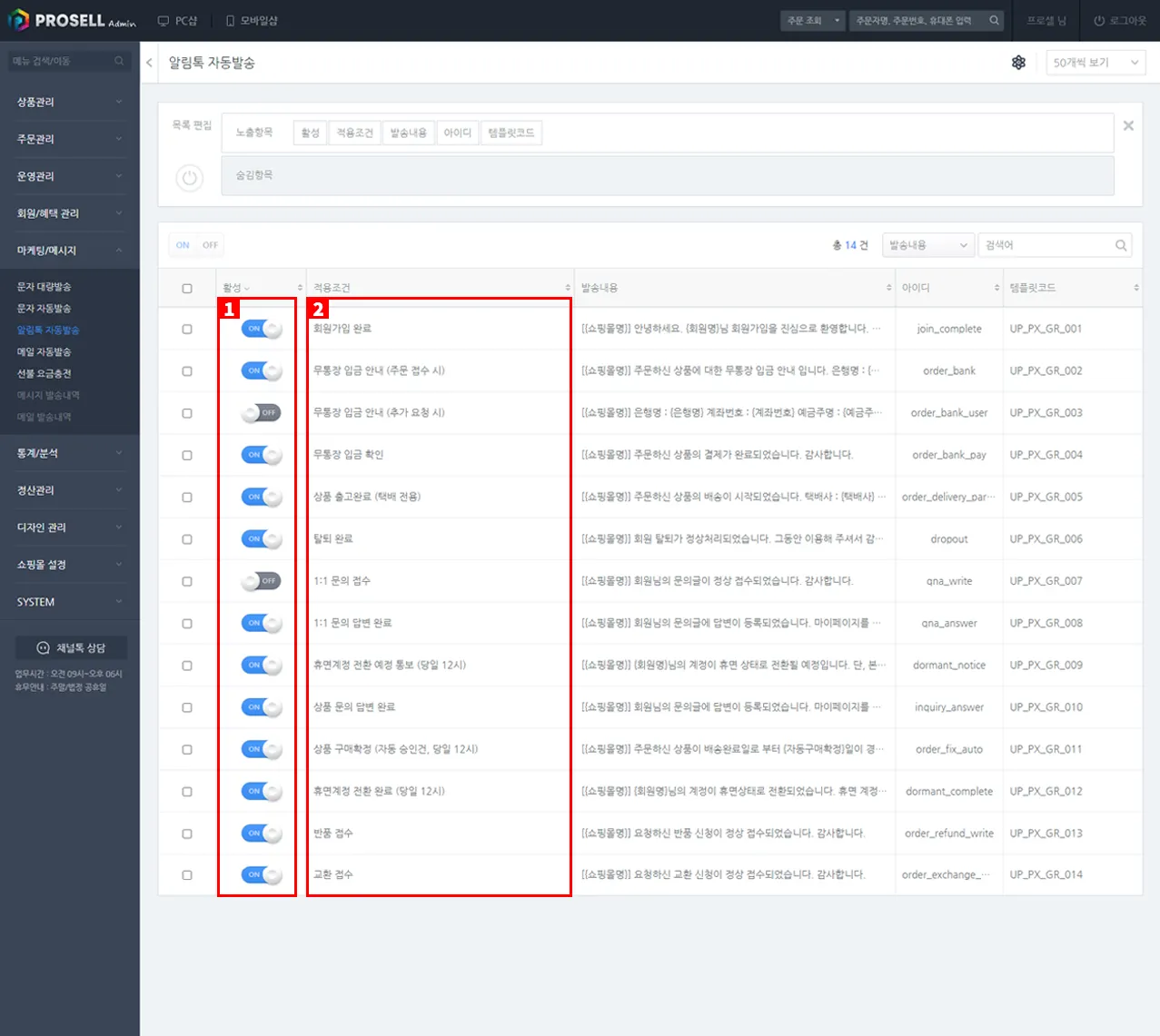Viewport: 1160px width, 1036px height.
Task: Click the circular reset power icon in 목록 편집
Action: click(x=189, y=177)
